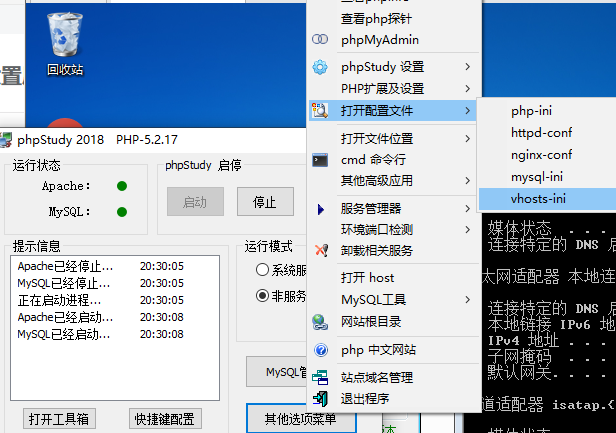Image resolution: width=616 pixels, height=433 pixels.
Task: Expand the MySQL工具 submenu arrow
Action: point(468,300)
